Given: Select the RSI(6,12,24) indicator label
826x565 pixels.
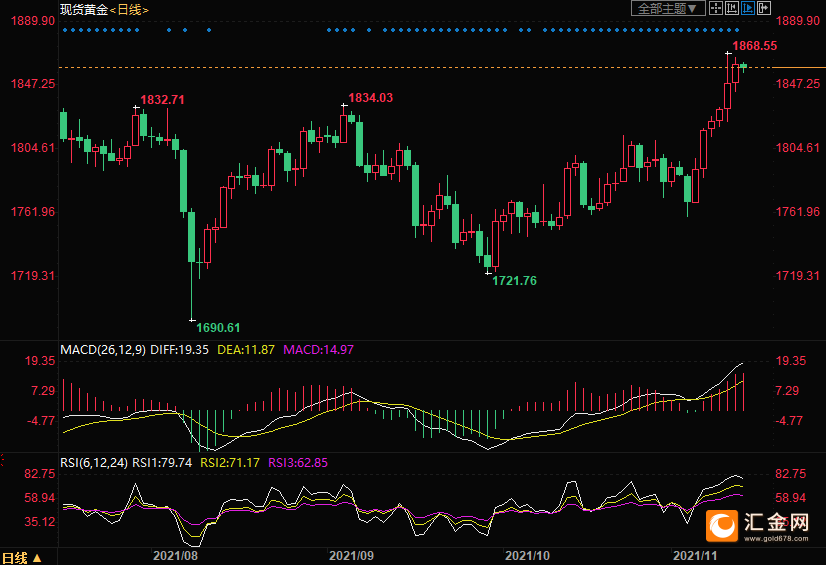Looking at the screenshot, I should [x=94, y=462].
